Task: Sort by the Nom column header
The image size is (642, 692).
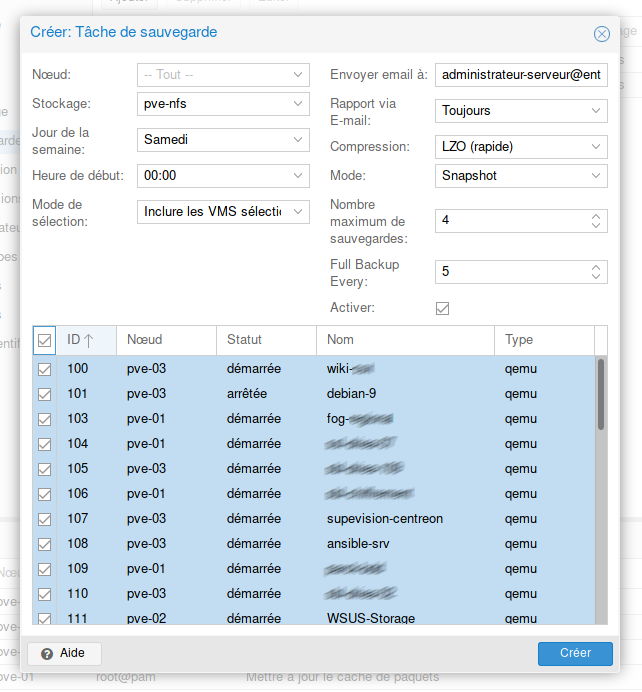Action: click(405, 340)
